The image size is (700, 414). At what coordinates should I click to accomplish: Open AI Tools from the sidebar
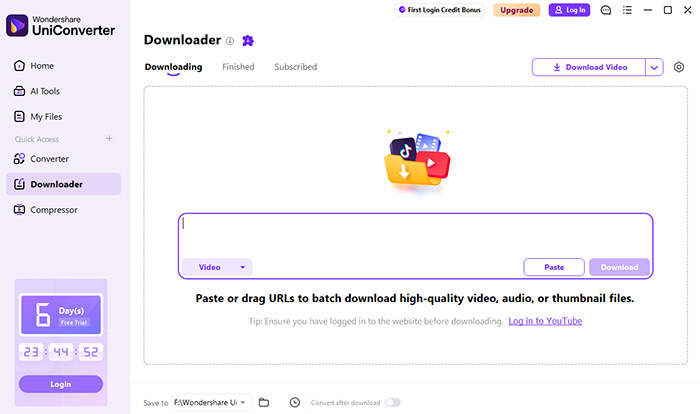pyautogui.click(x=37, y=91)
